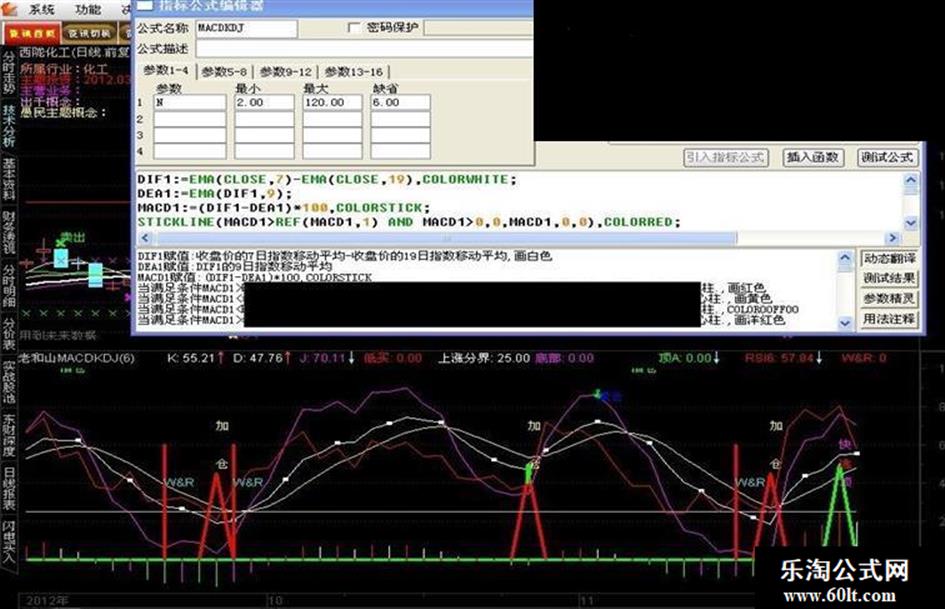
Task: Click the translation panel scroll-up arrow
Action: click(847, 258)
